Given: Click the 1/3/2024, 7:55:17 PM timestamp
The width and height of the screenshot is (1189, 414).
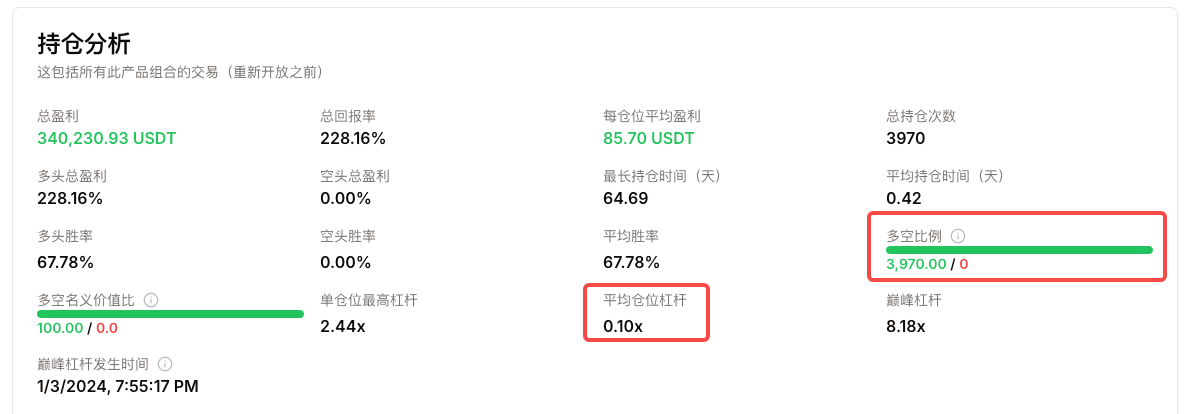Looking at the screenshot, I should pos(118,387).
